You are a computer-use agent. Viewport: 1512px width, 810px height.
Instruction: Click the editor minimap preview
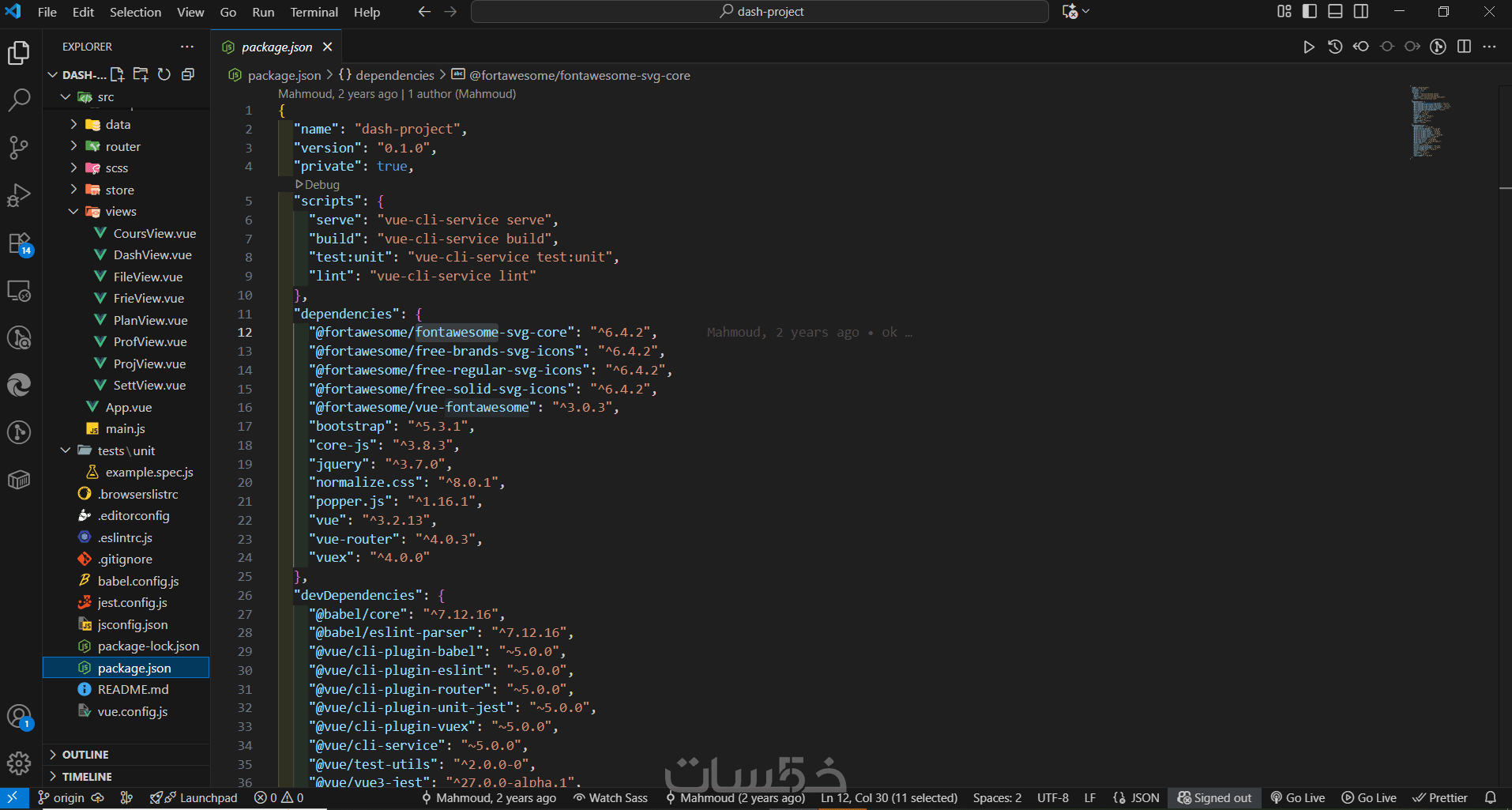pyautogui.click(x=1431, y=122)
